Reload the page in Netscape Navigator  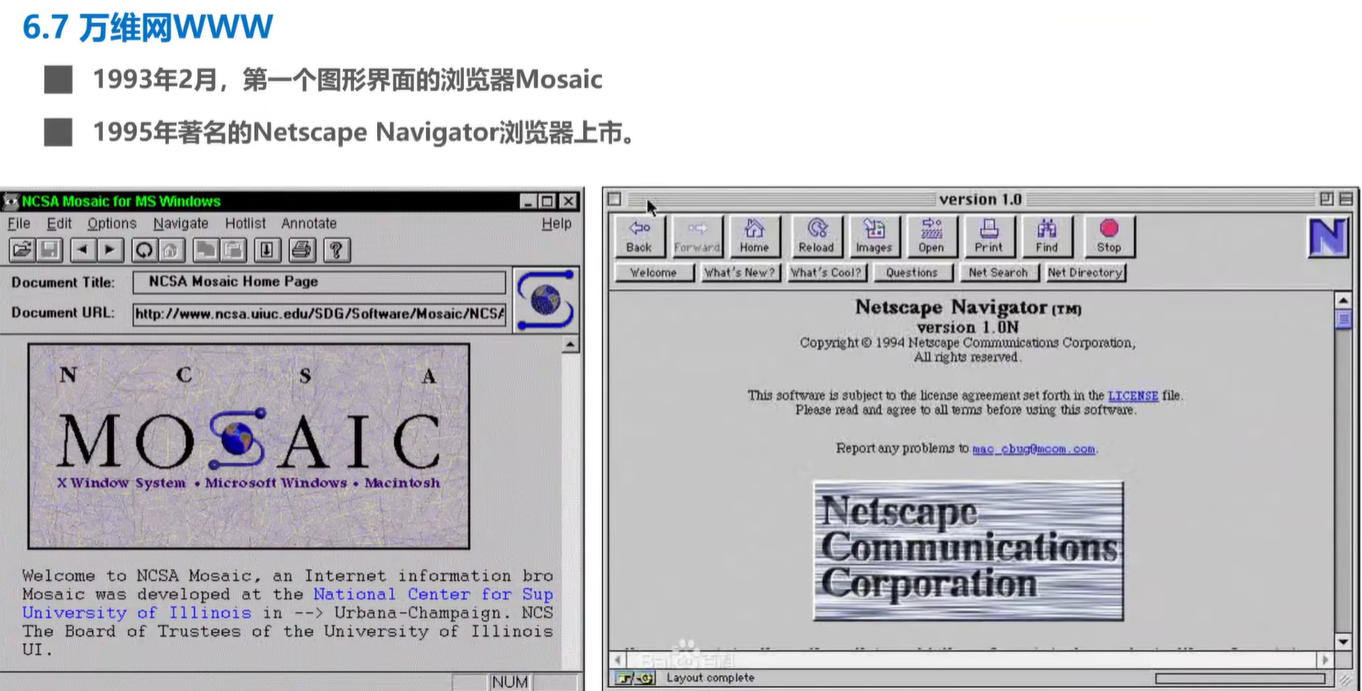(816, 237)
